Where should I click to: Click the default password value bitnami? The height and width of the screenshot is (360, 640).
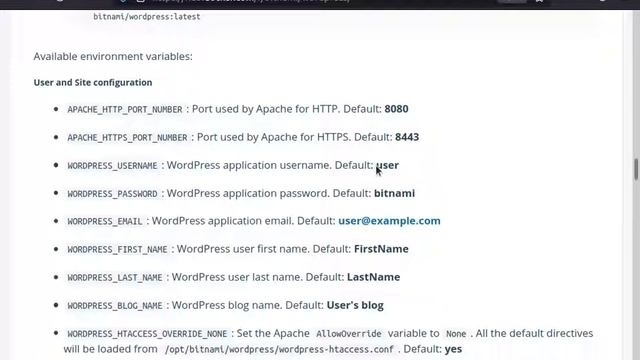(394, 193)
